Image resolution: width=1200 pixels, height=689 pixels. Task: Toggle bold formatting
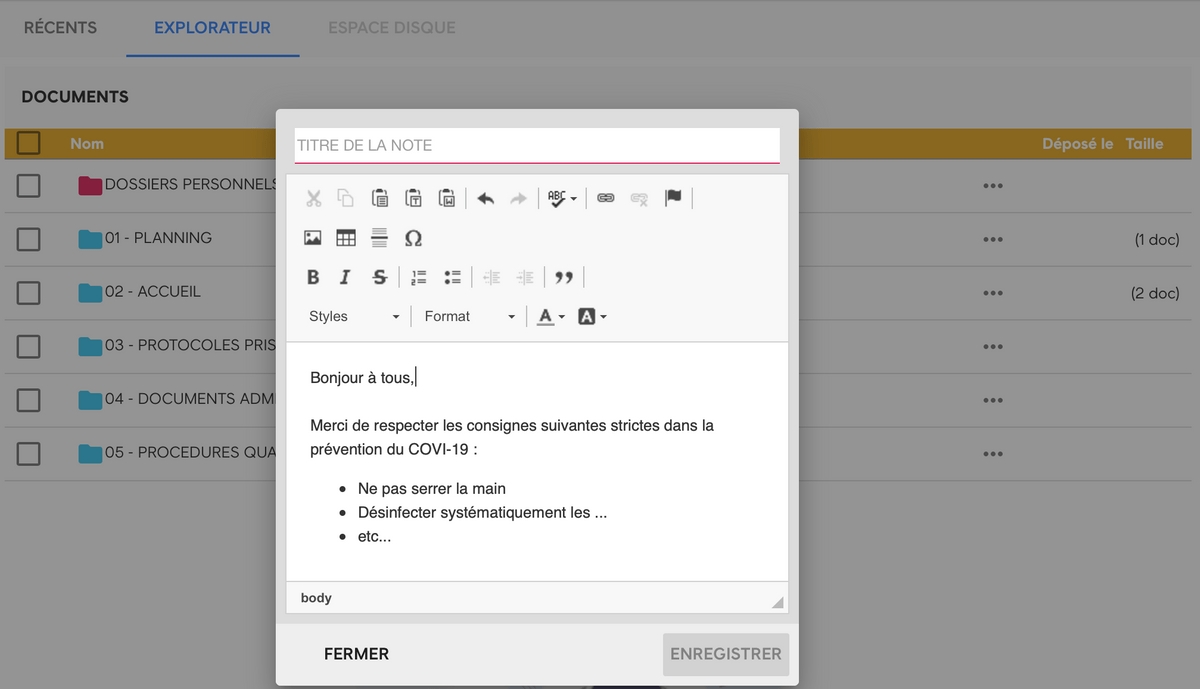(x=313, y=277)
